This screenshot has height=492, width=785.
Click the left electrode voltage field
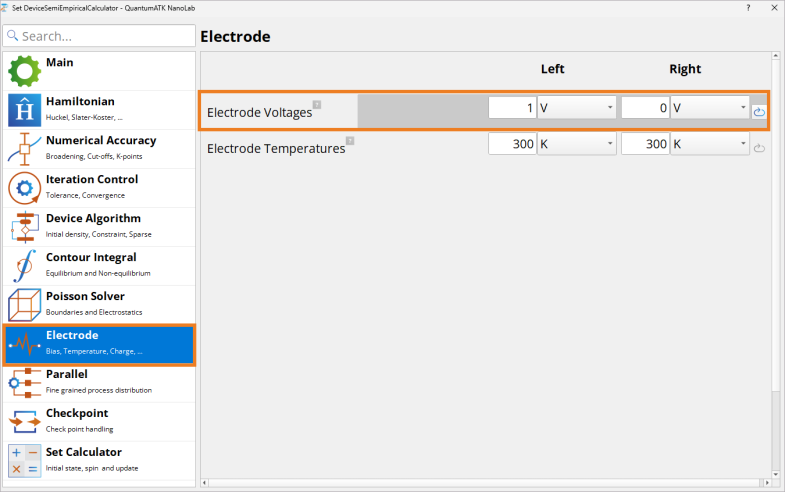(512, 108)
